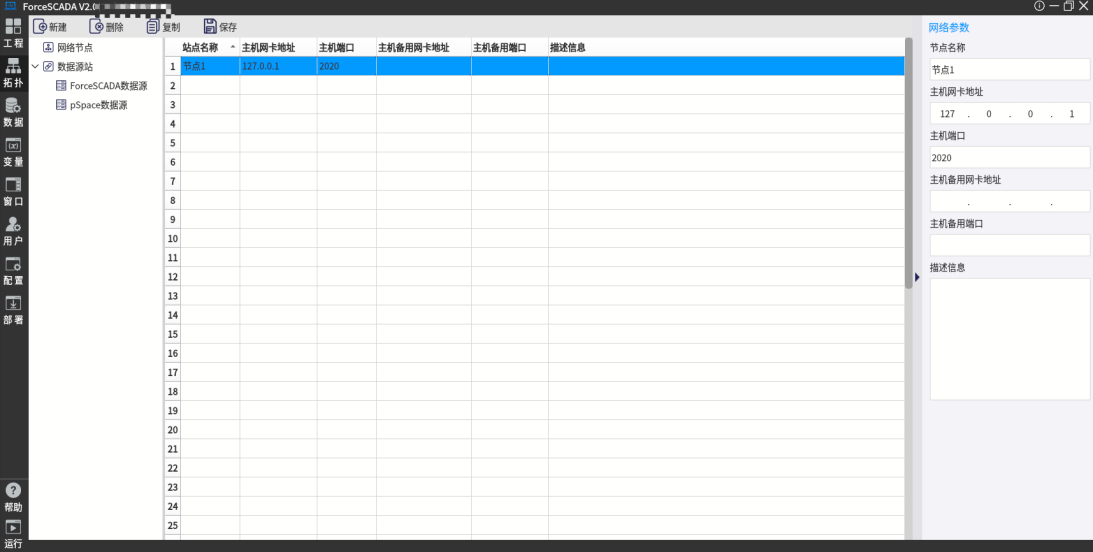The image size is (1093, 552).
Task: Open the 用户 user sidebar icon
Action: tap(13, 229)
